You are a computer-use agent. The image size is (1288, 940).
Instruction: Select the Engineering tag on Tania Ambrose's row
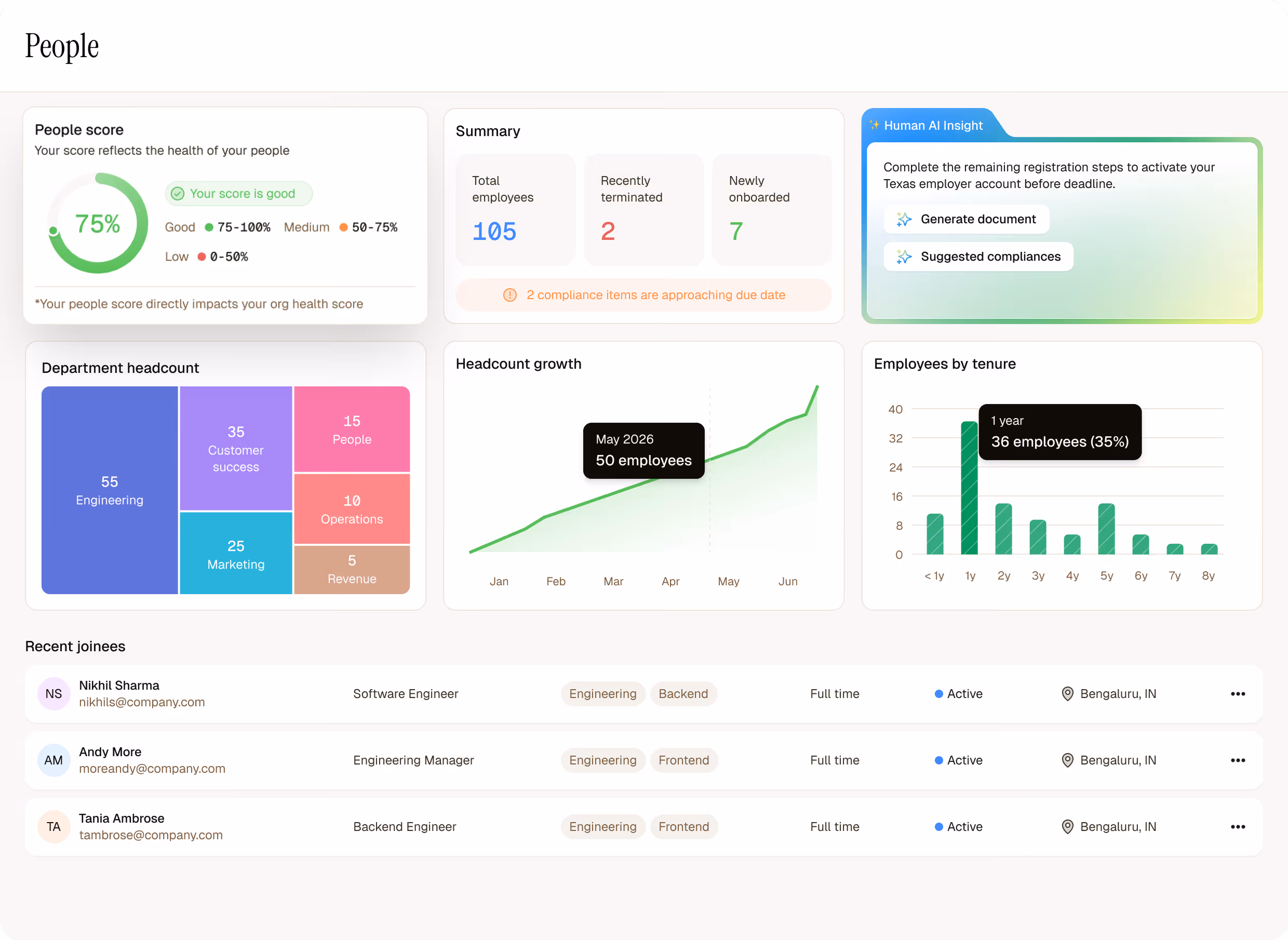coord(603,826)
